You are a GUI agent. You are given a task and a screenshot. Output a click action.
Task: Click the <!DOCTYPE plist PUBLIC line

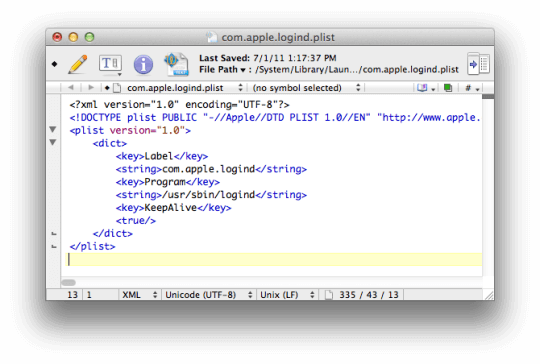coord(275,117)
